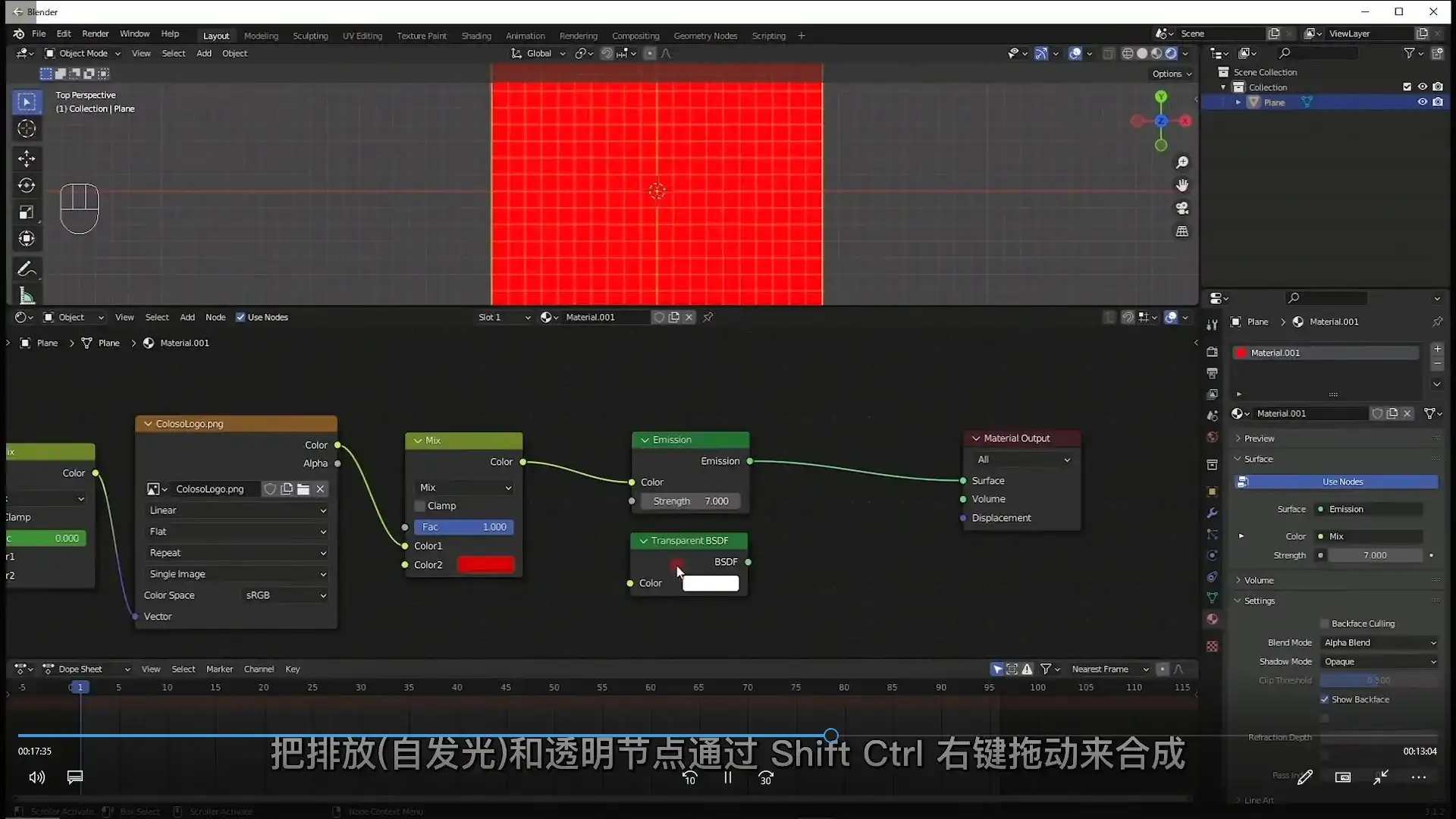Click the Use Nodes button in Surface panel

[1341, 482]
